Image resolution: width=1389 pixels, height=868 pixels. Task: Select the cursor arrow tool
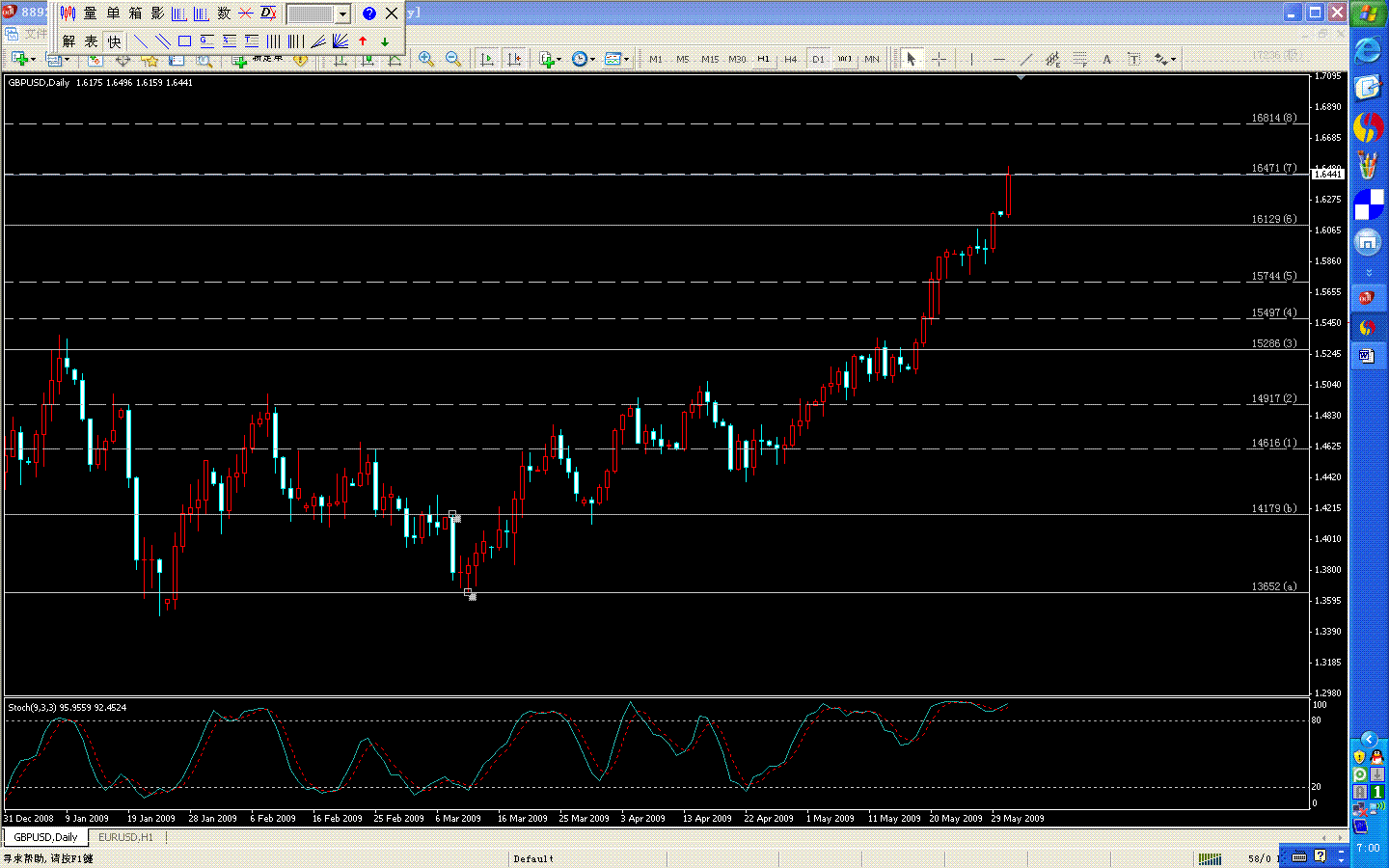[911, 60]
